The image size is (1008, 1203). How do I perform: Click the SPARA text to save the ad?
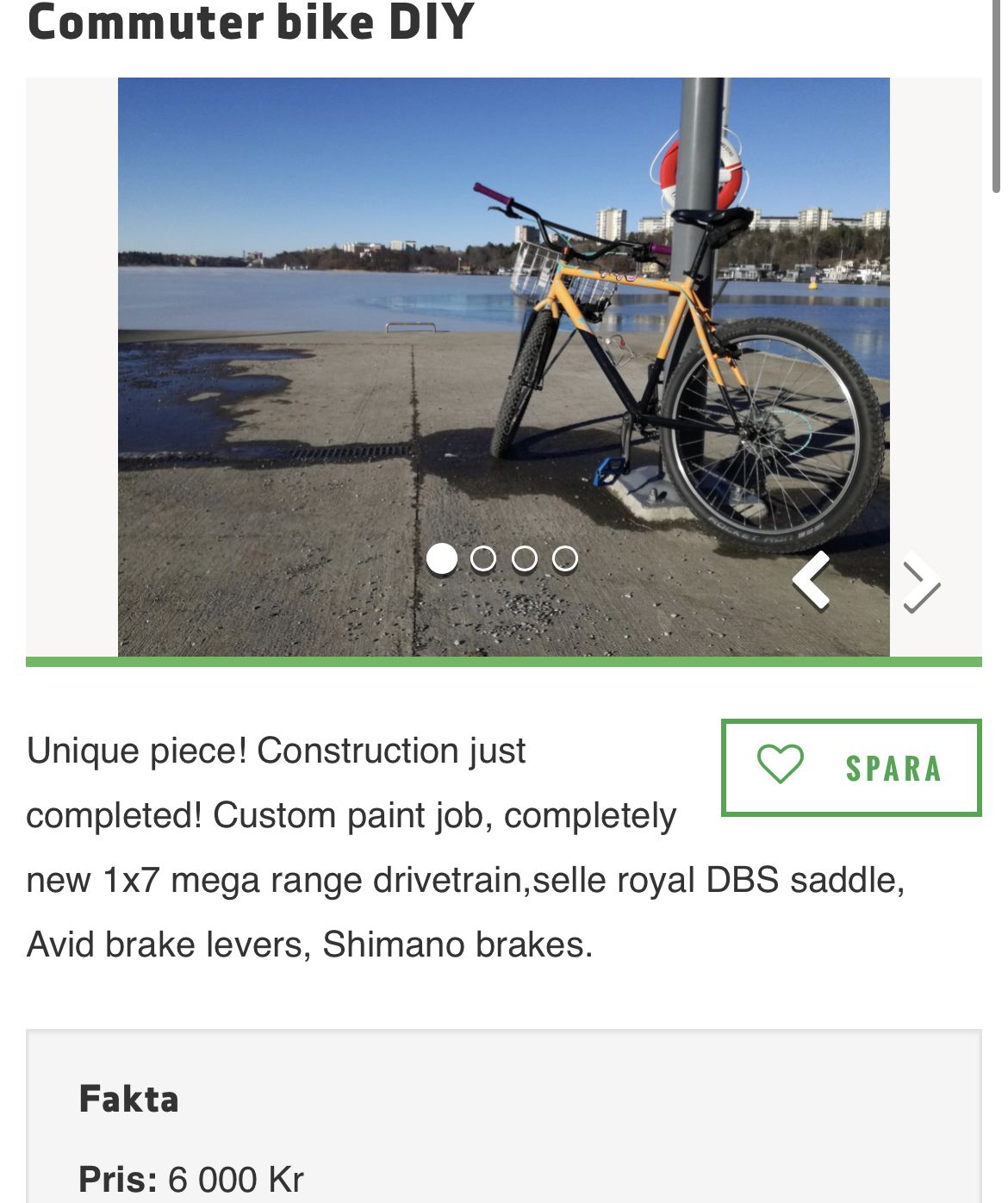tap(893, 768)
